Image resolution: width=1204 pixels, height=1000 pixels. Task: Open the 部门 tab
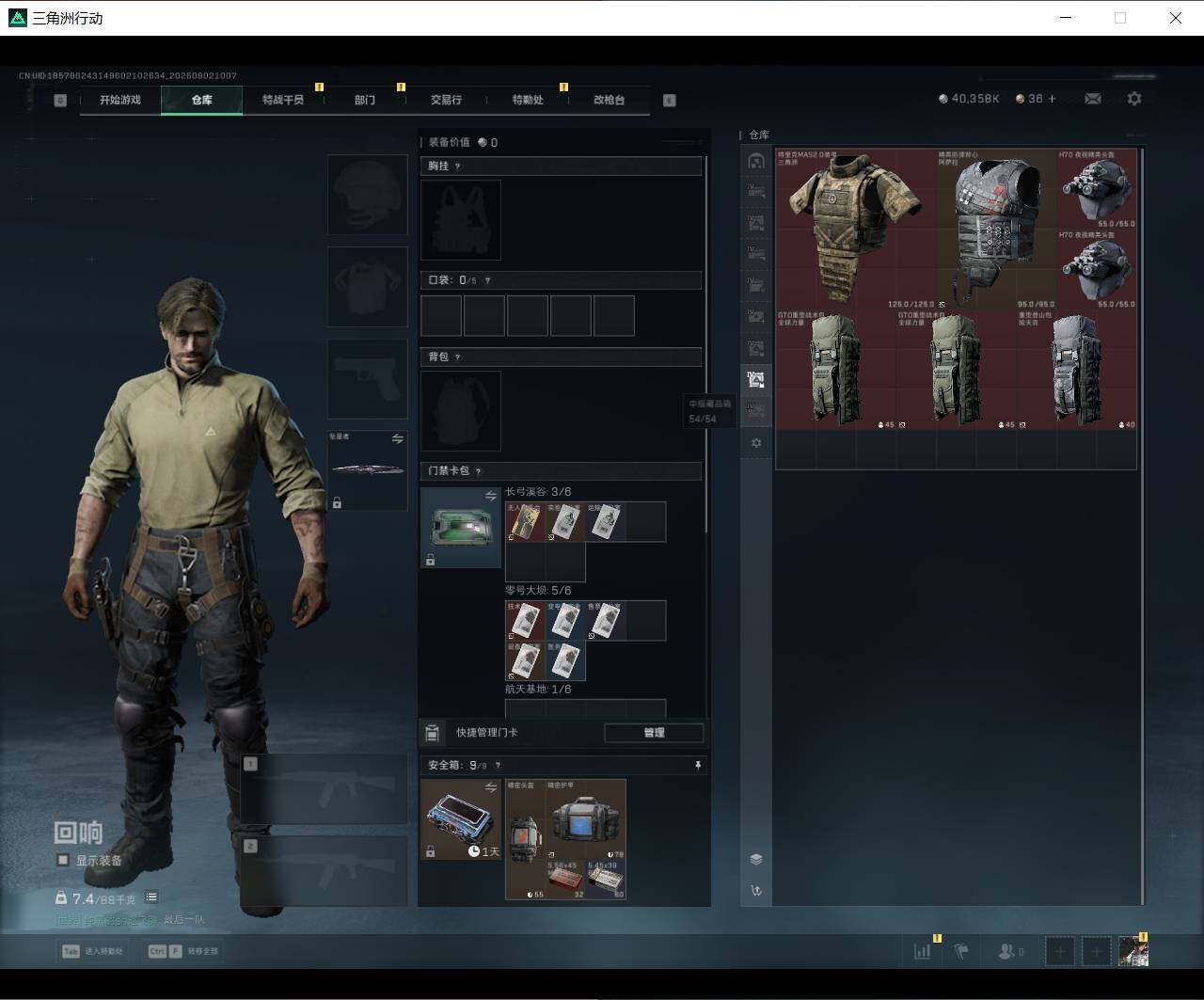tap(365, 100)
